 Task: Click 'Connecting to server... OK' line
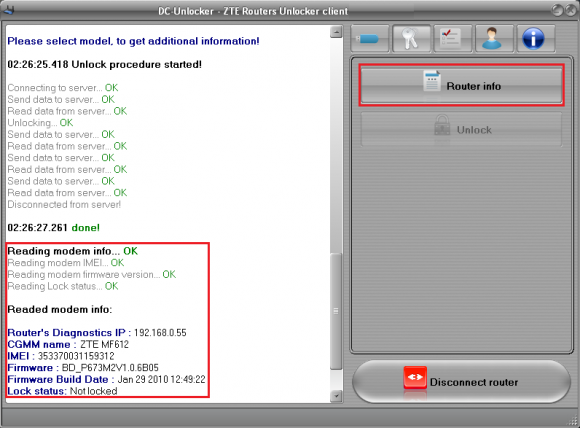[63, 88]
